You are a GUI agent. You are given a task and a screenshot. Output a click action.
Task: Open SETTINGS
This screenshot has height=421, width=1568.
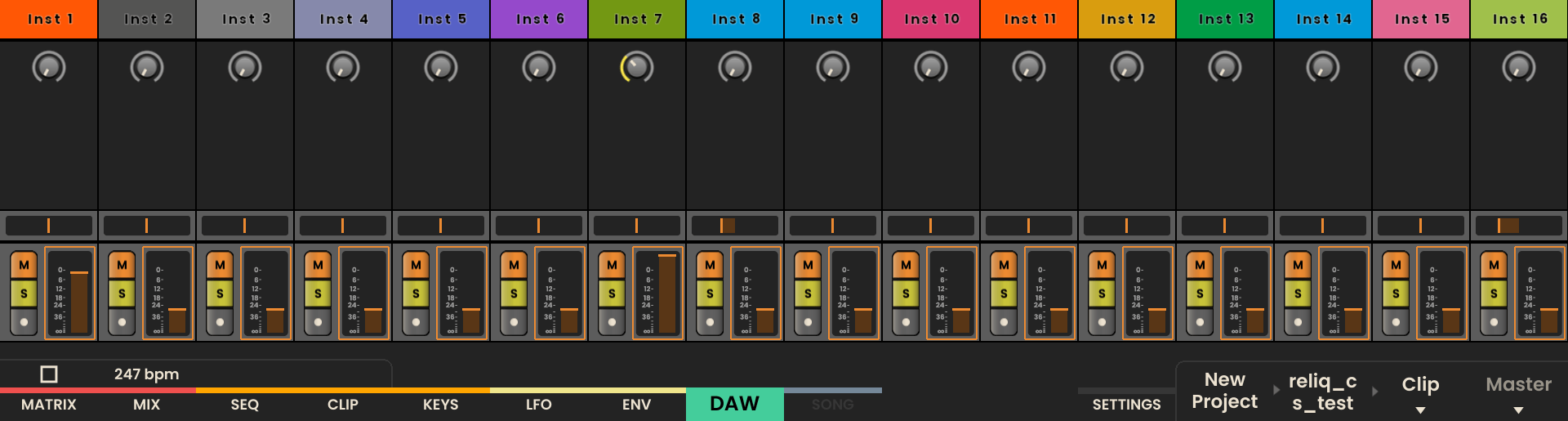[1126, 405]
